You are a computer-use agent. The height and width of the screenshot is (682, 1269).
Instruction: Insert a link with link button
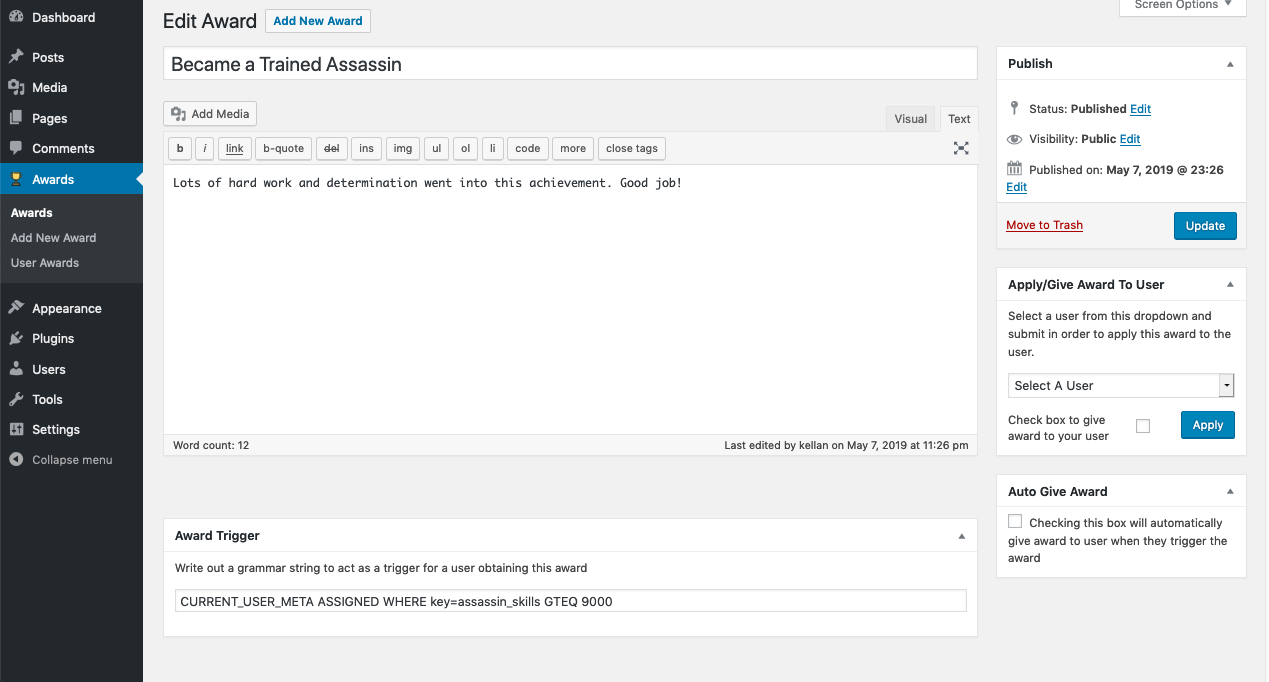point(235,148)
